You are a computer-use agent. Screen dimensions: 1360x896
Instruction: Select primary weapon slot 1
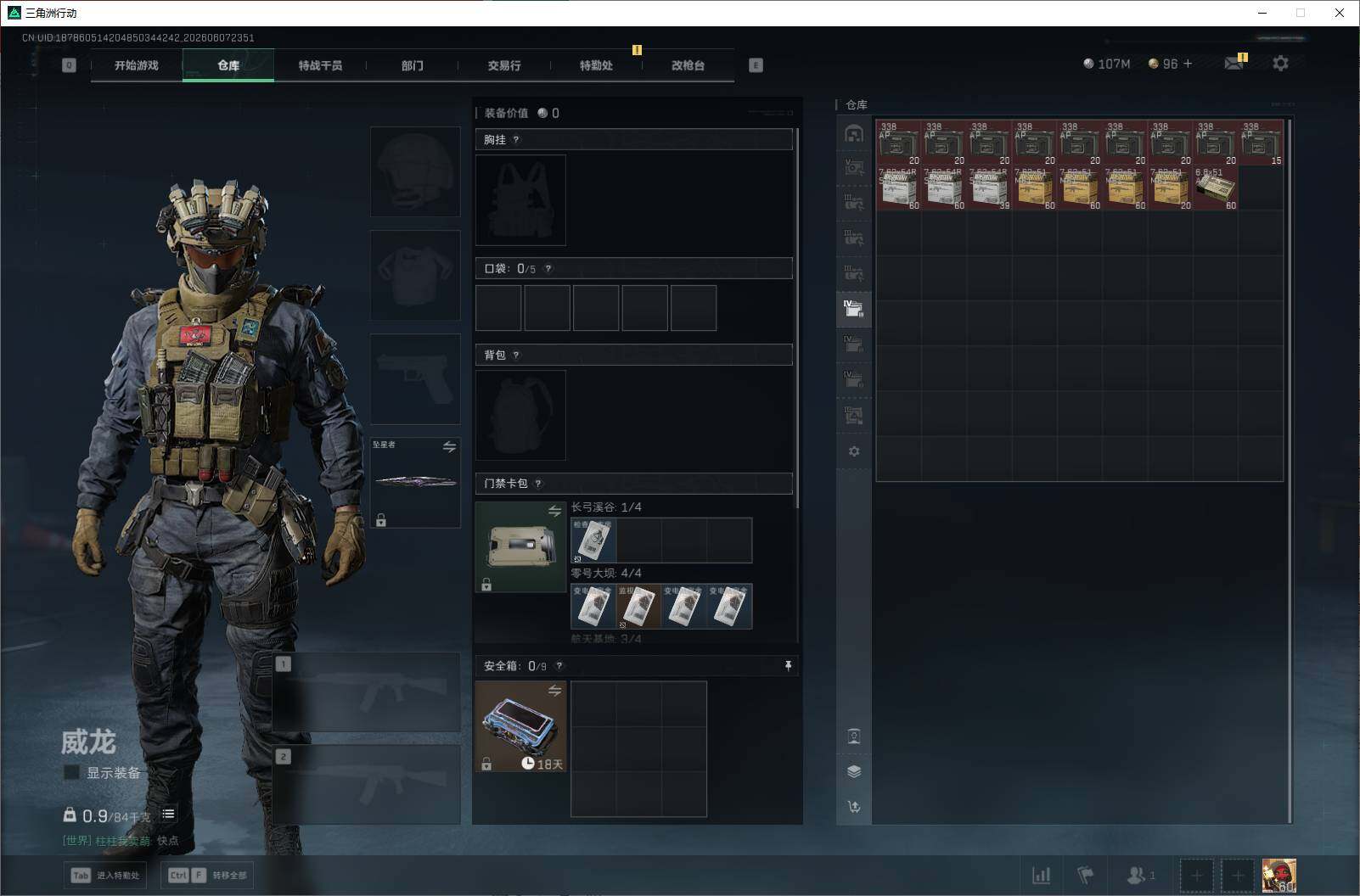pos(367,692)
